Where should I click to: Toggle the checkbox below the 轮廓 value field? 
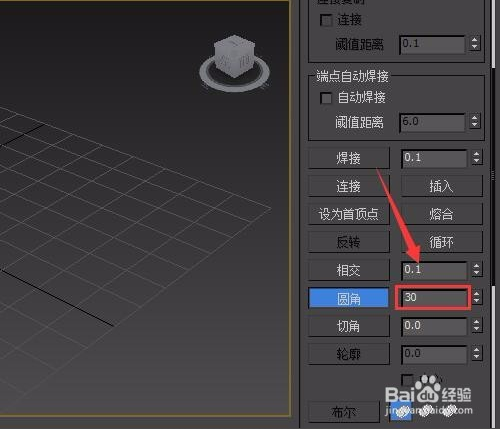(407, 380)
